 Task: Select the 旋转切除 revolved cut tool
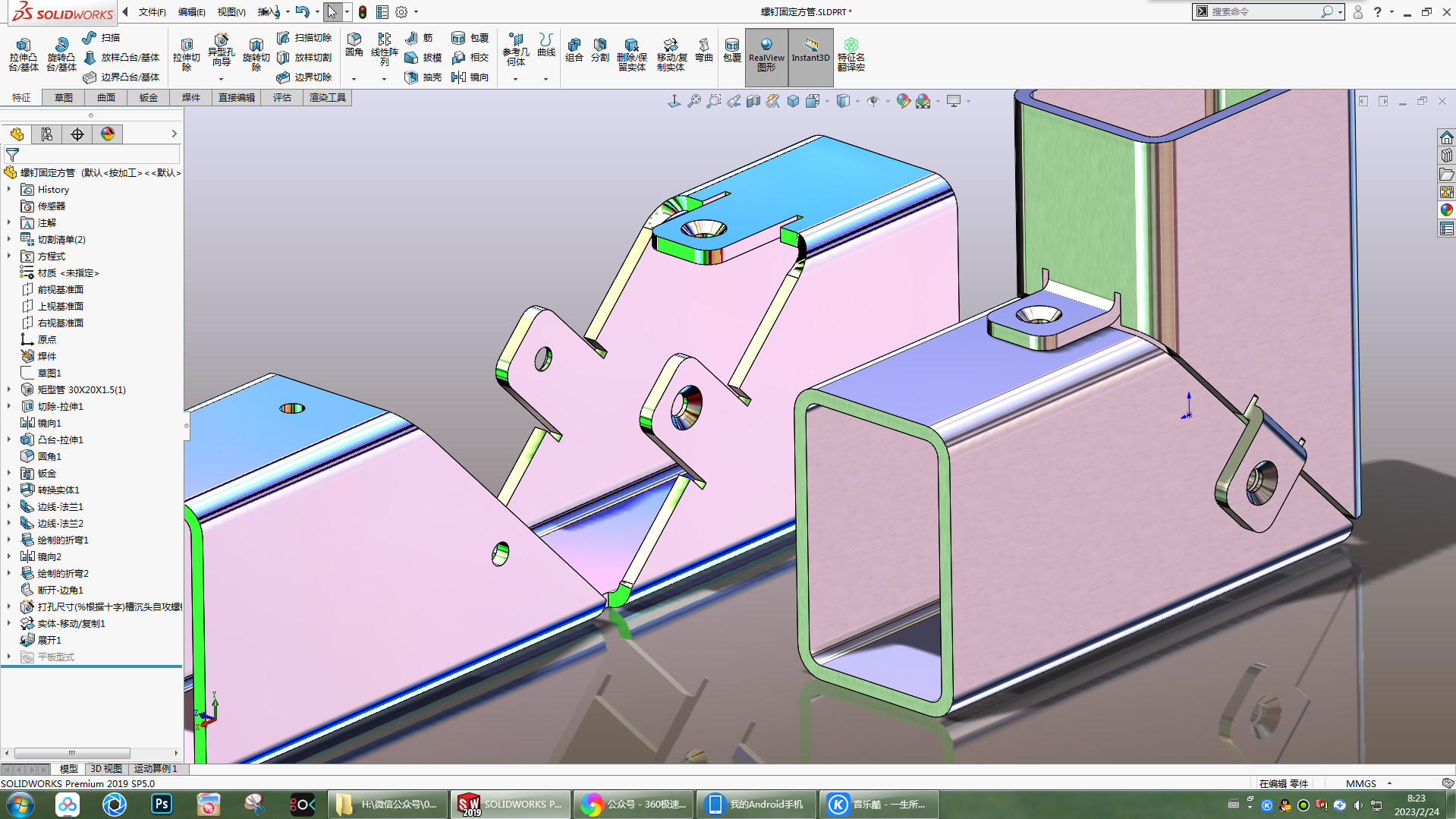pyautogui.click(x=256, y=55)
